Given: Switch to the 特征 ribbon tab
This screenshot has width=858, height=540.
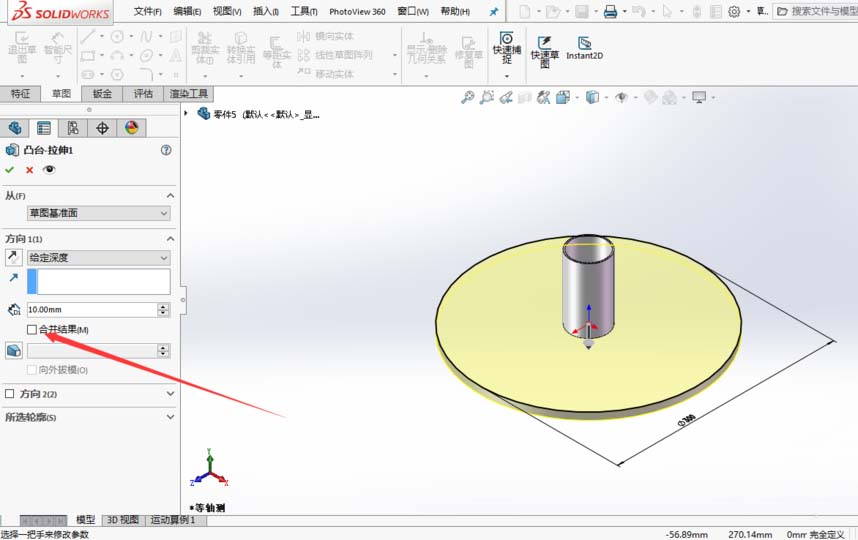Looking at the screenshot, I should [x=20, y=94].
